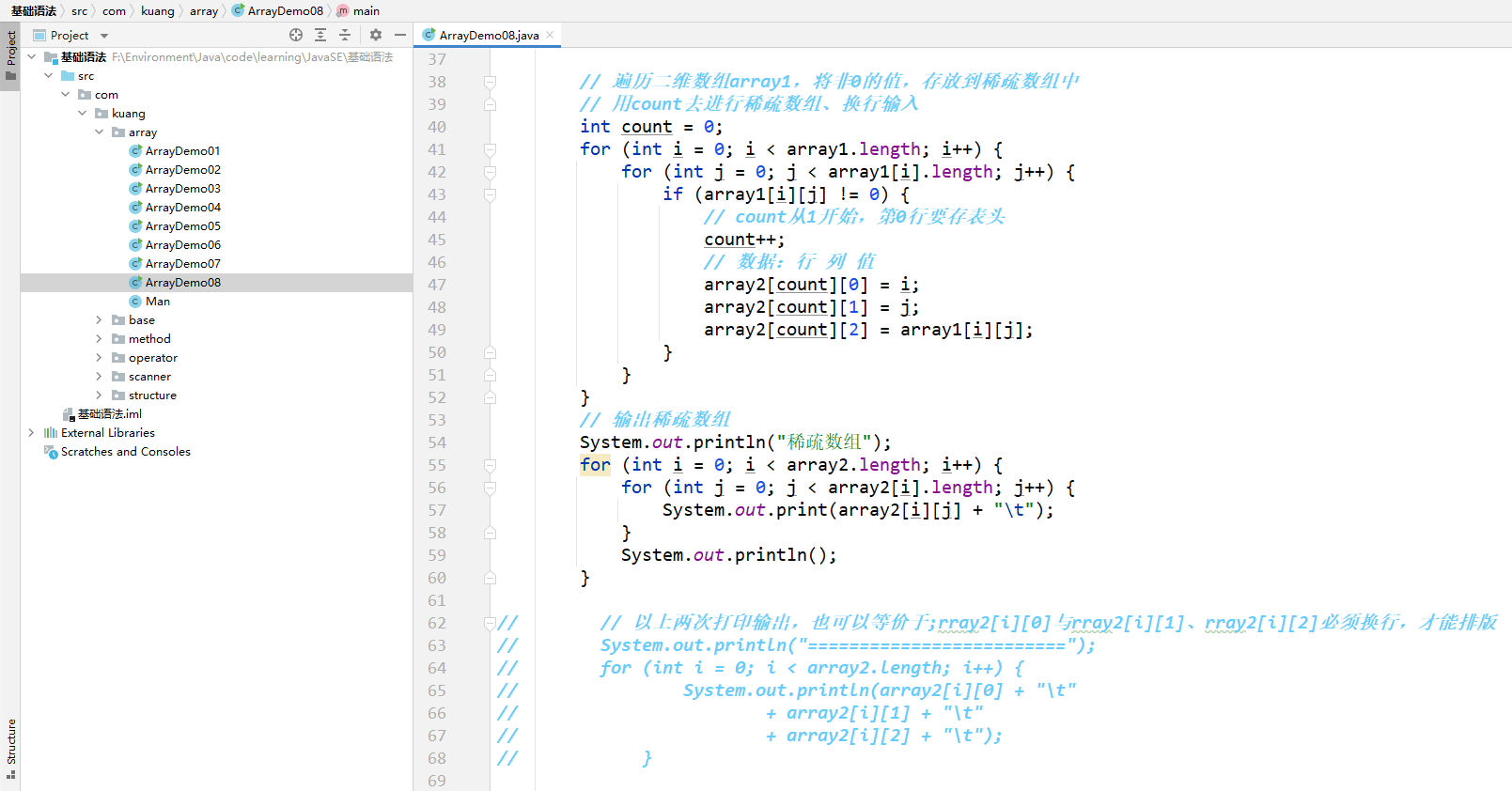The height and width of the screenshot is (791, 1512).
Task: Click kuang in the breadcrumb bar
Action: (158, 11)
